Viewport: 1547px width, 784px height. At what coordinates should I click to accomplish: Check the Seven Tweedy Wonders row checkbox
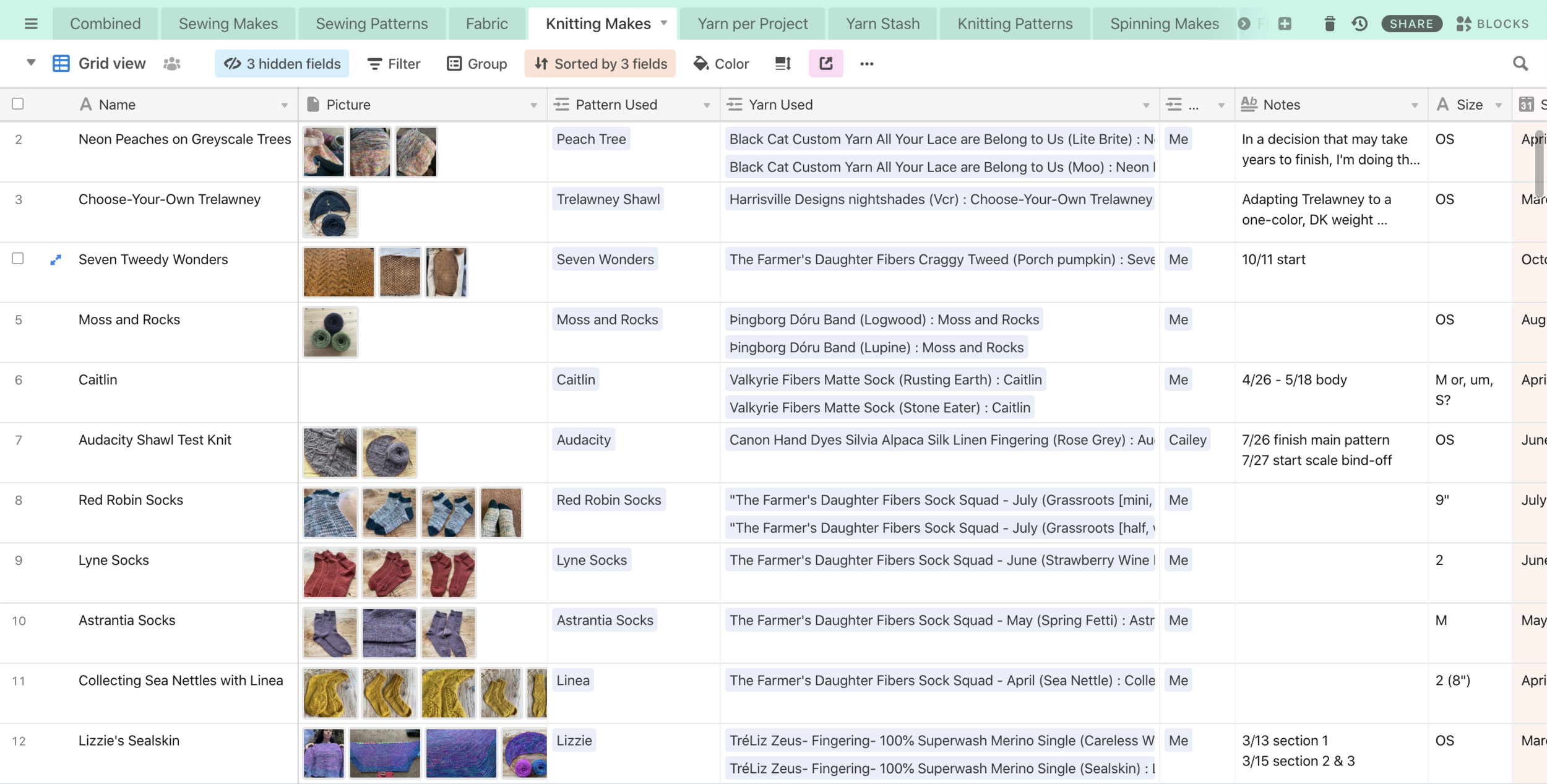pyautogui.click(x=18, y=259)
